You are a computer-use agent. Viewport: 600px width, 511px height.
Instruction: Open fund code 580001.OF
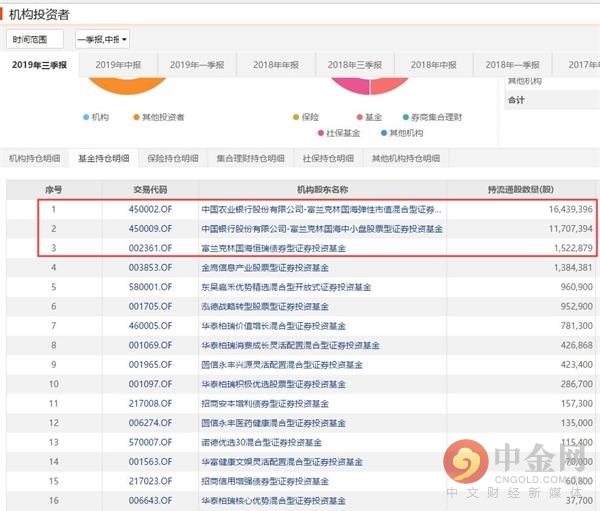[x=150, y=287]
